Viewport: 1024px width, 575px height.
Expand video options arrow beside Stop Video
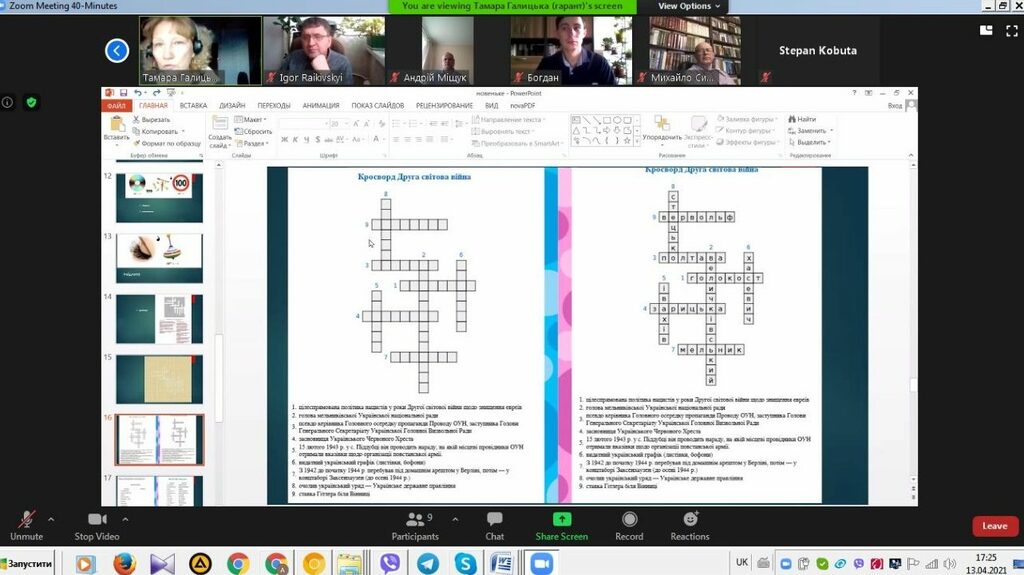coord(125,519)
